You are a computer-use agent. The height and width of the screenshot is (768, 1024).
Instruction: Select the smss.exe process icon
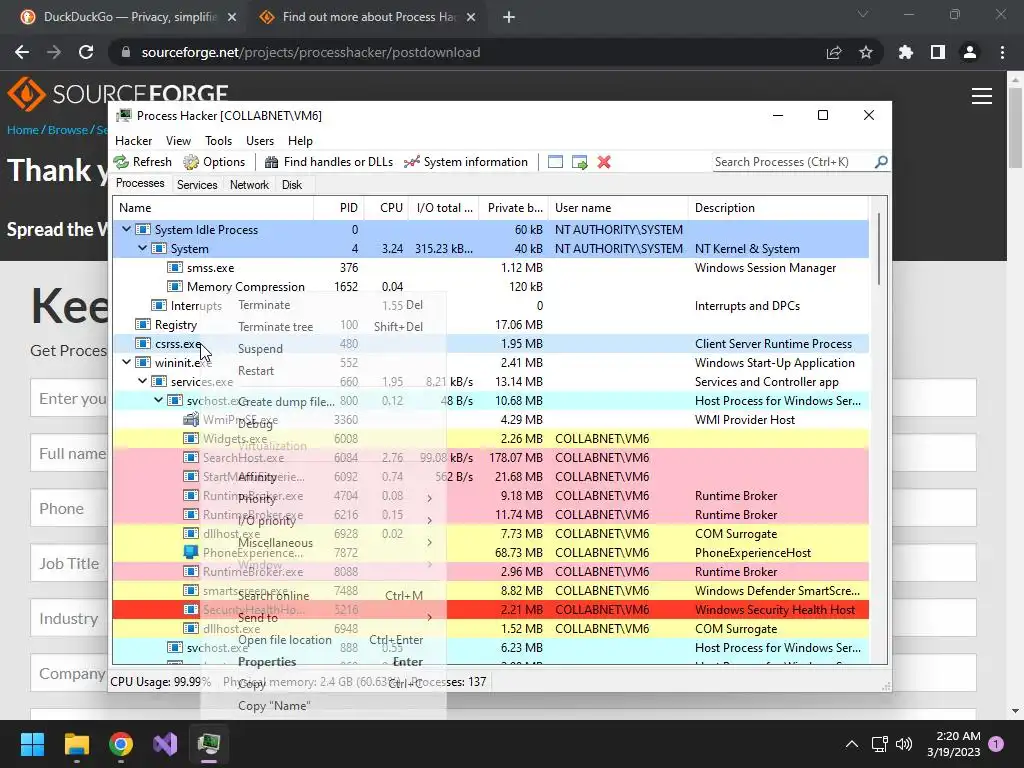(x=174, y=267)
